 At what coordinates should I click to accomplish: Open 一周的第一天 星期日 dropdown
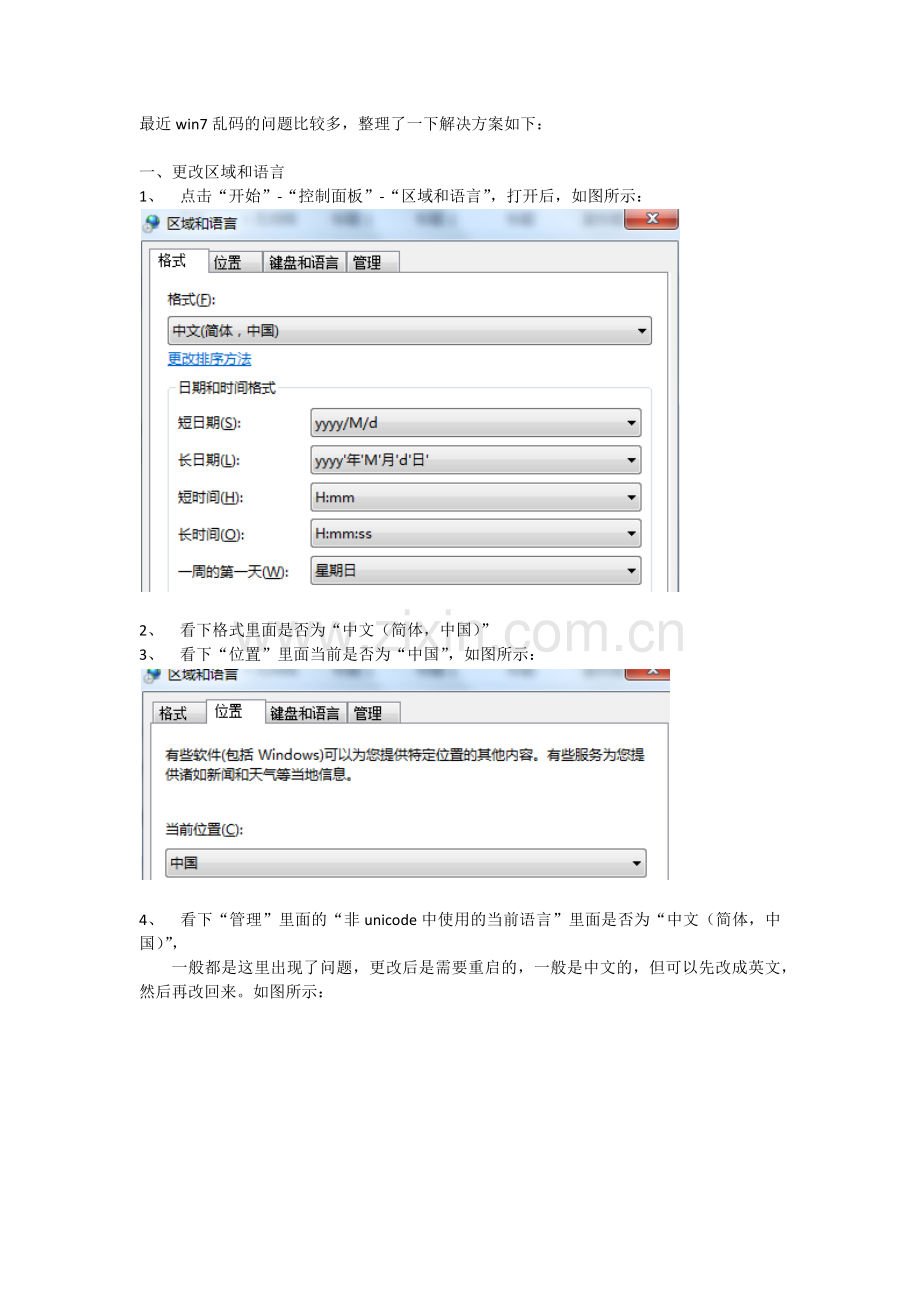476,571
